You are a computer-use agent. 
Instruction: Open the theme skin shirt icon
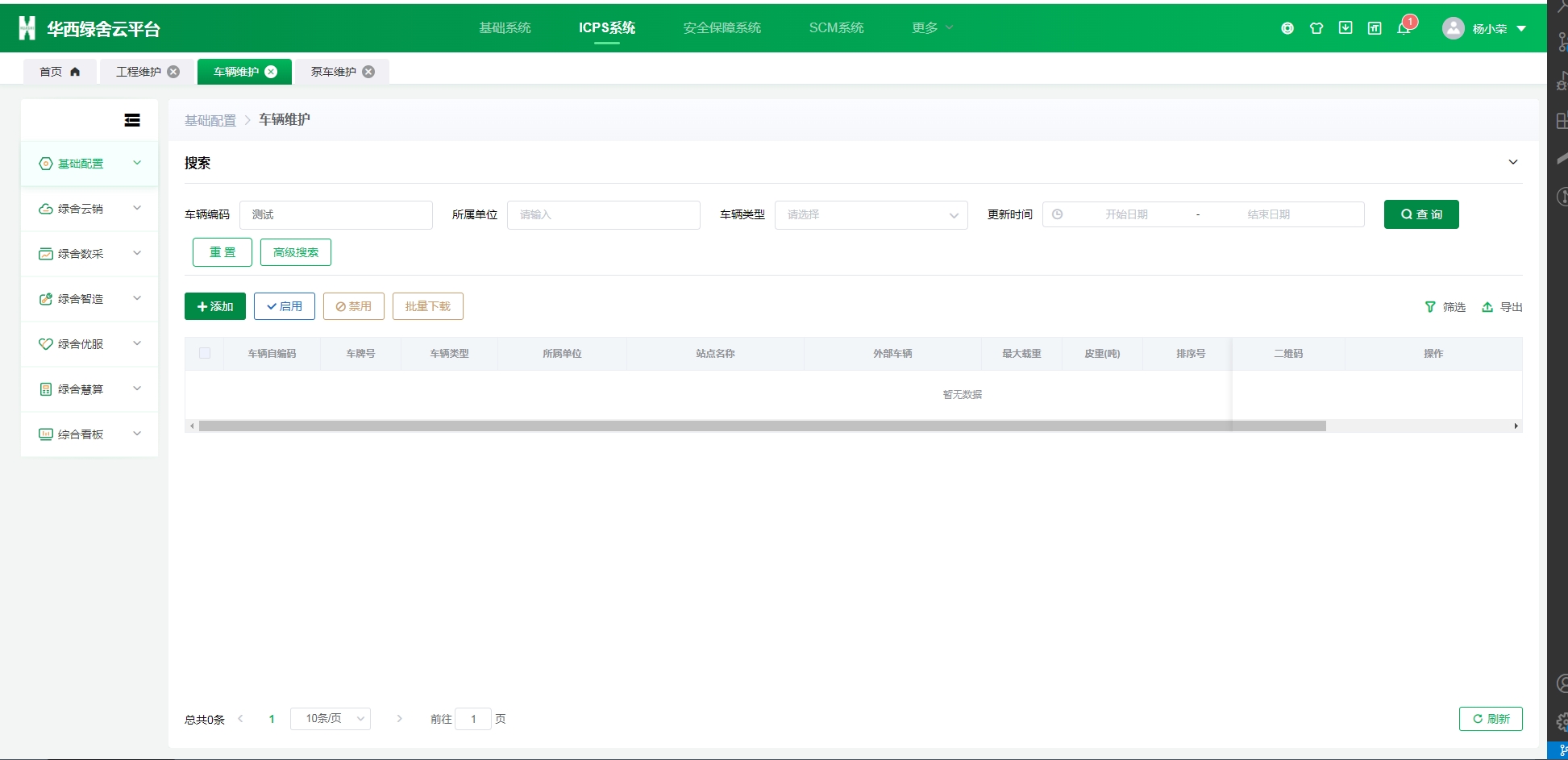coord(1316,28)
